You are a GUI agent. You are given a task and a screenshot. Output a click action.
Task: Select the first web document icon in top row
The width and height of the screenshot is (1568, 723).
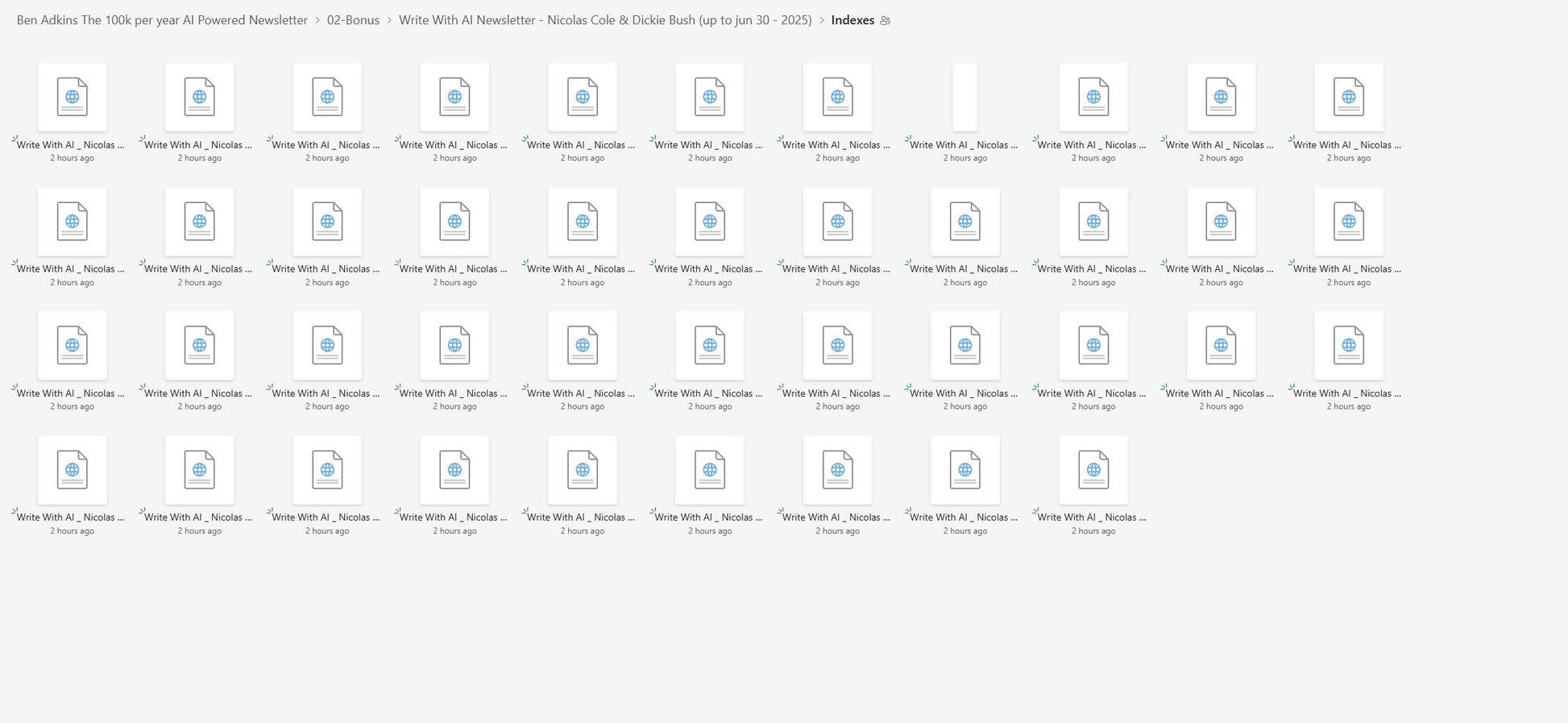pos(73,97)
